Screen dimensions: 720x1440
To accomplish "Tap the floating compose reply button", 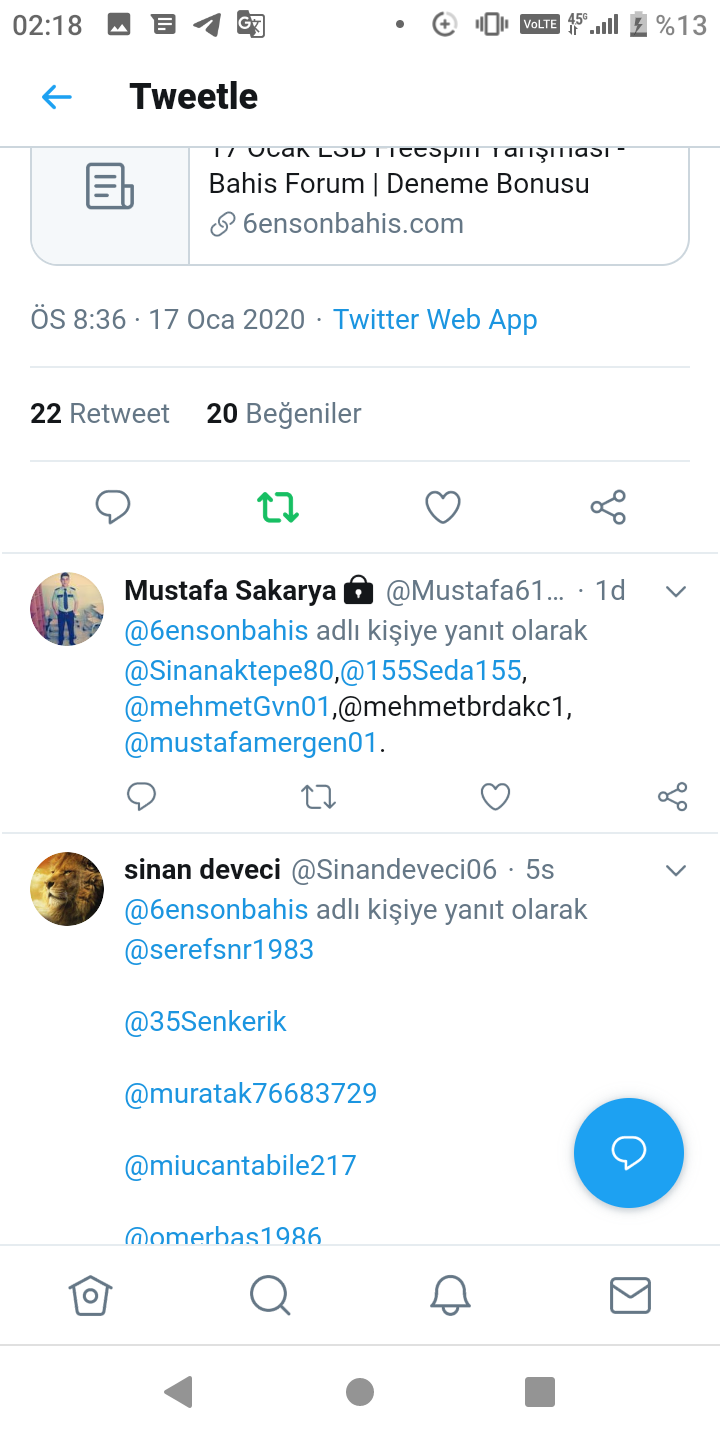I will (629, 1153).
